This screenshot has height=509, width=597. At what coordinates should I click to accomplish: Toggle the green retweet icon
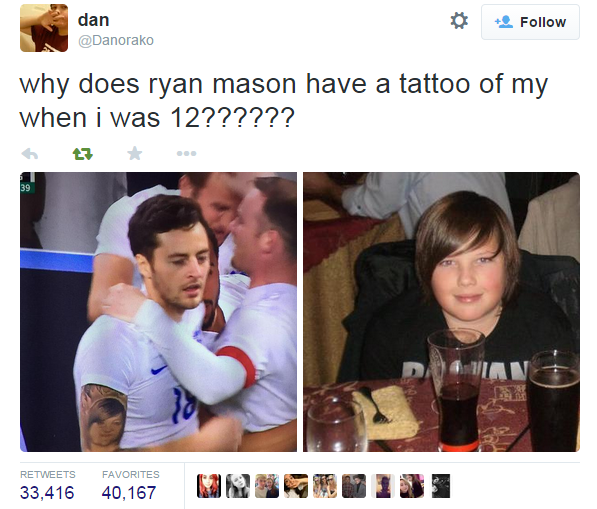[83, 154]
